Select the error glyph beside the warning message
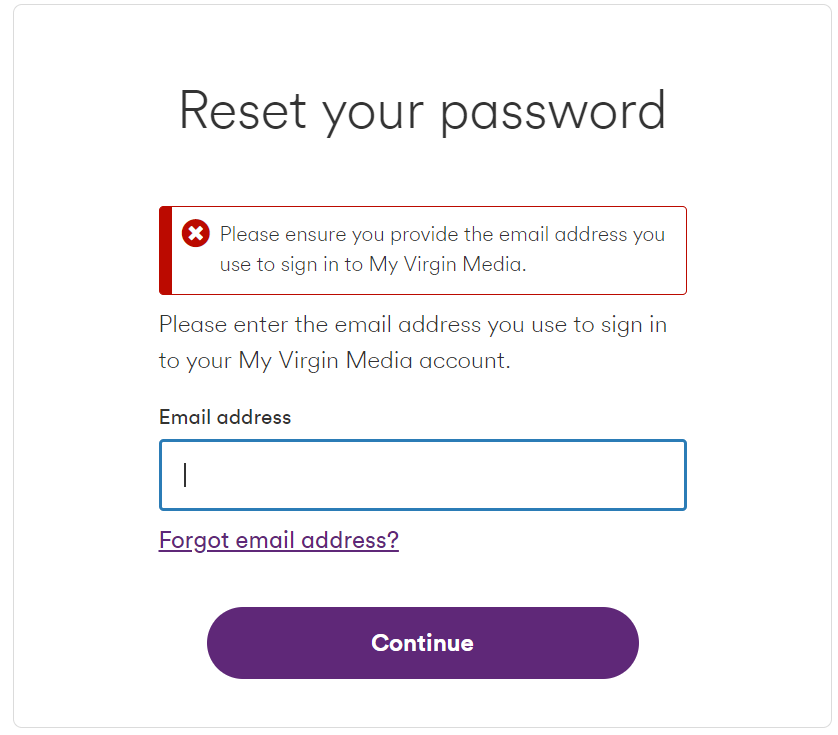The width and height of the screenshot is (838, 735). pyautogui.click(x=194, y=233)
